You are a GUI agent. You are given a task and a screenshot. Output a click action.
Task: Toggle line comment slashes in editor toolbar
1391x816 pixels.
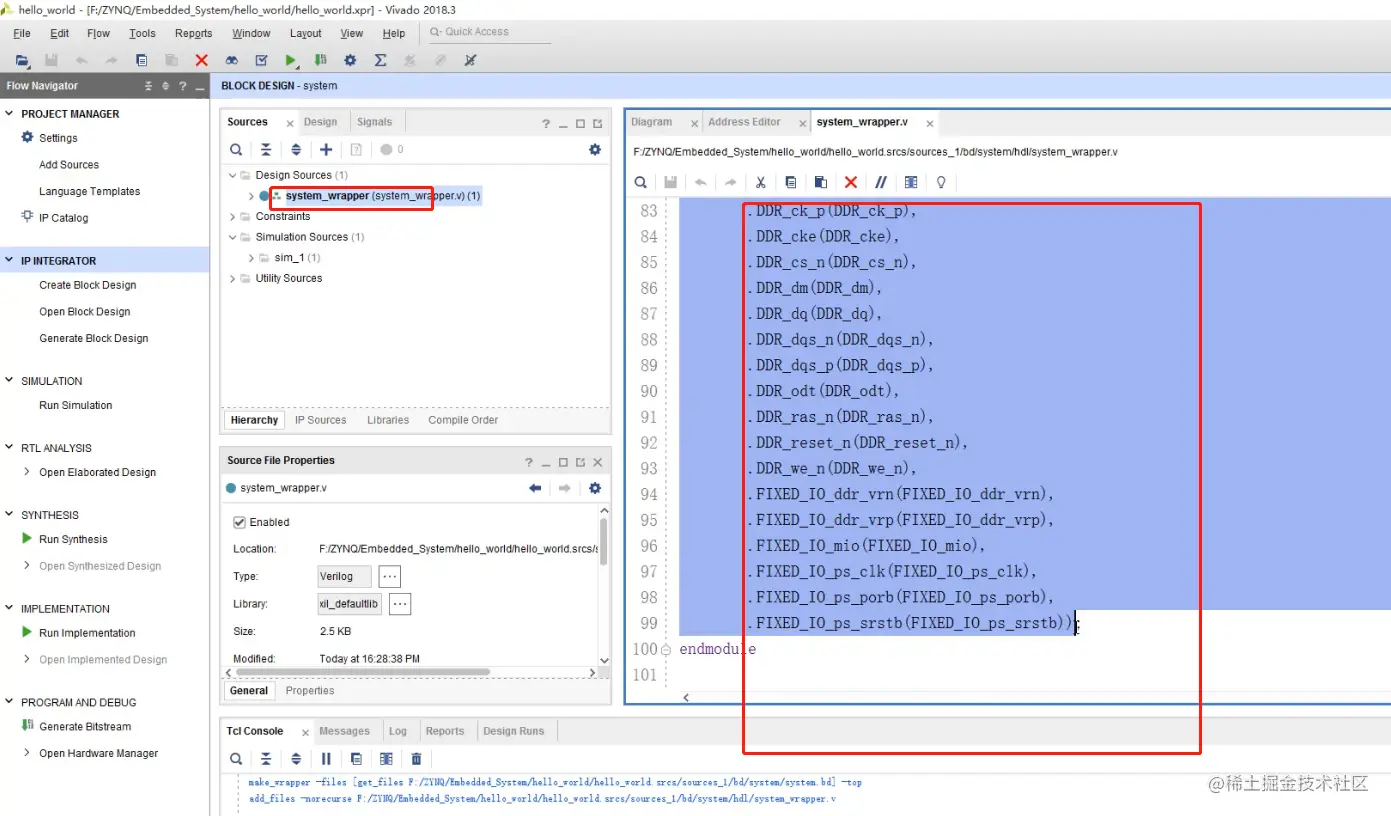(880, 182)
